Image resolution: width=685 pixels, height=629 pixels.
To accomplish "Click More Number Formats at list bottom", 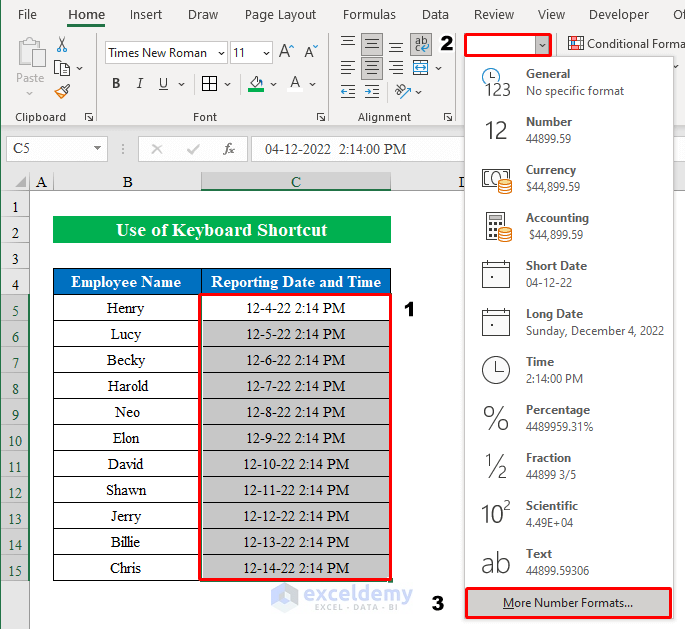I will point(568,603).
